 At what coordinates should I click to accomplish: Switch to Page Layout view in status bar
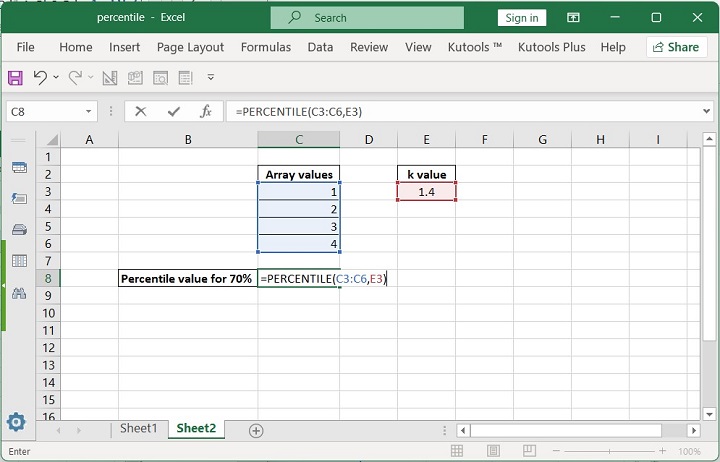pos(493,451)
